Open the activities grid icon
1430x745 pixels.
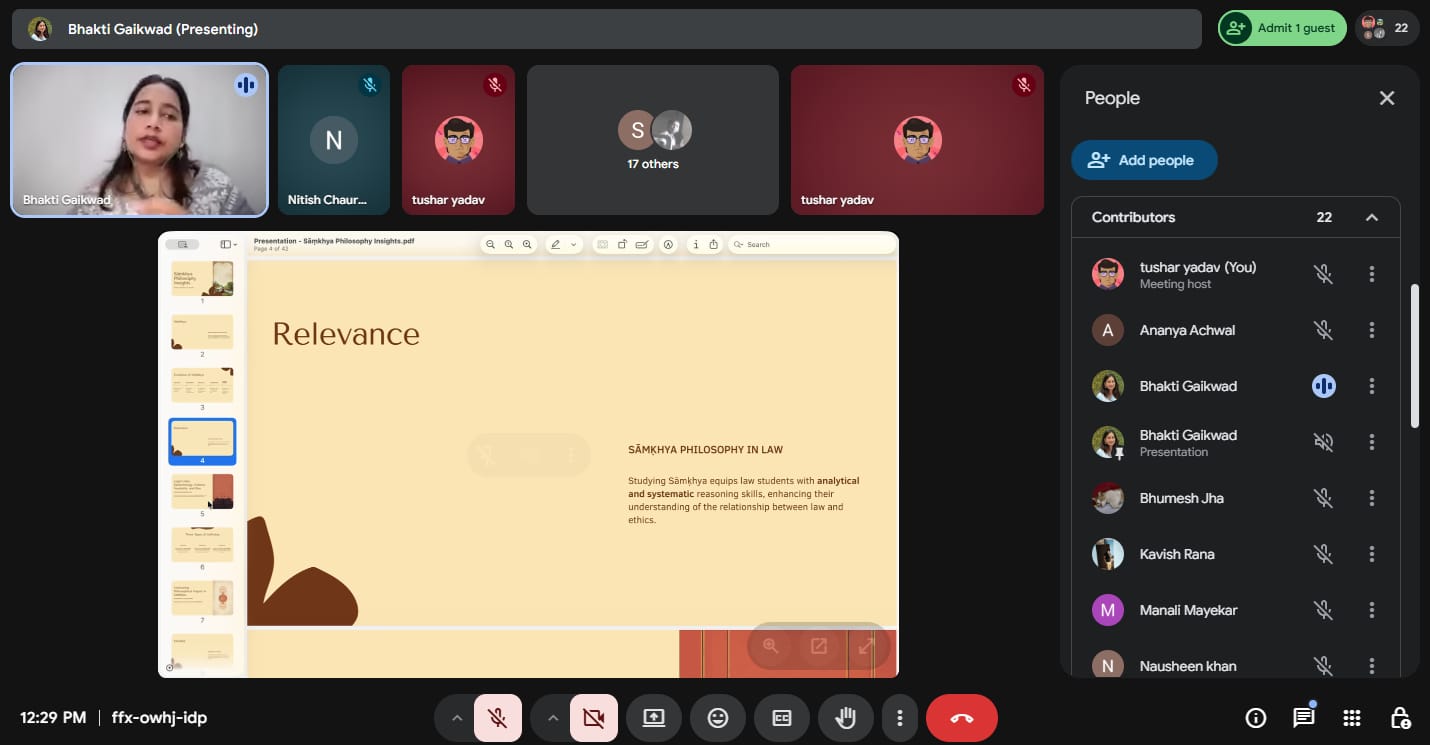click(1352, 718)
